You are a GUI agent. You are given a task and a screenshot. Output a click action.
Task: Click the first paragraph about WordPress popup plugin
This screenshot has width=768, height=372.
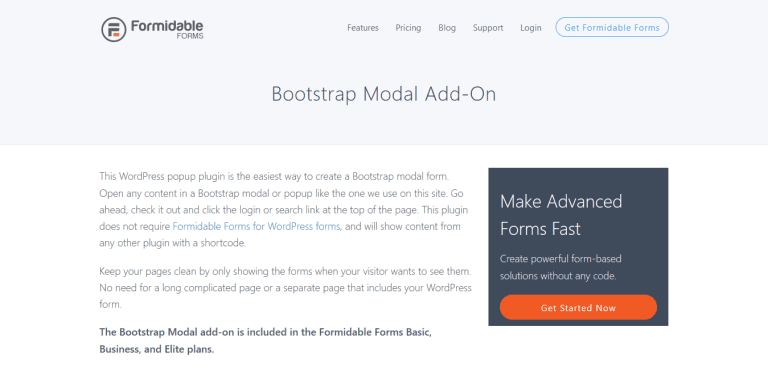click(x=284, y=209)
